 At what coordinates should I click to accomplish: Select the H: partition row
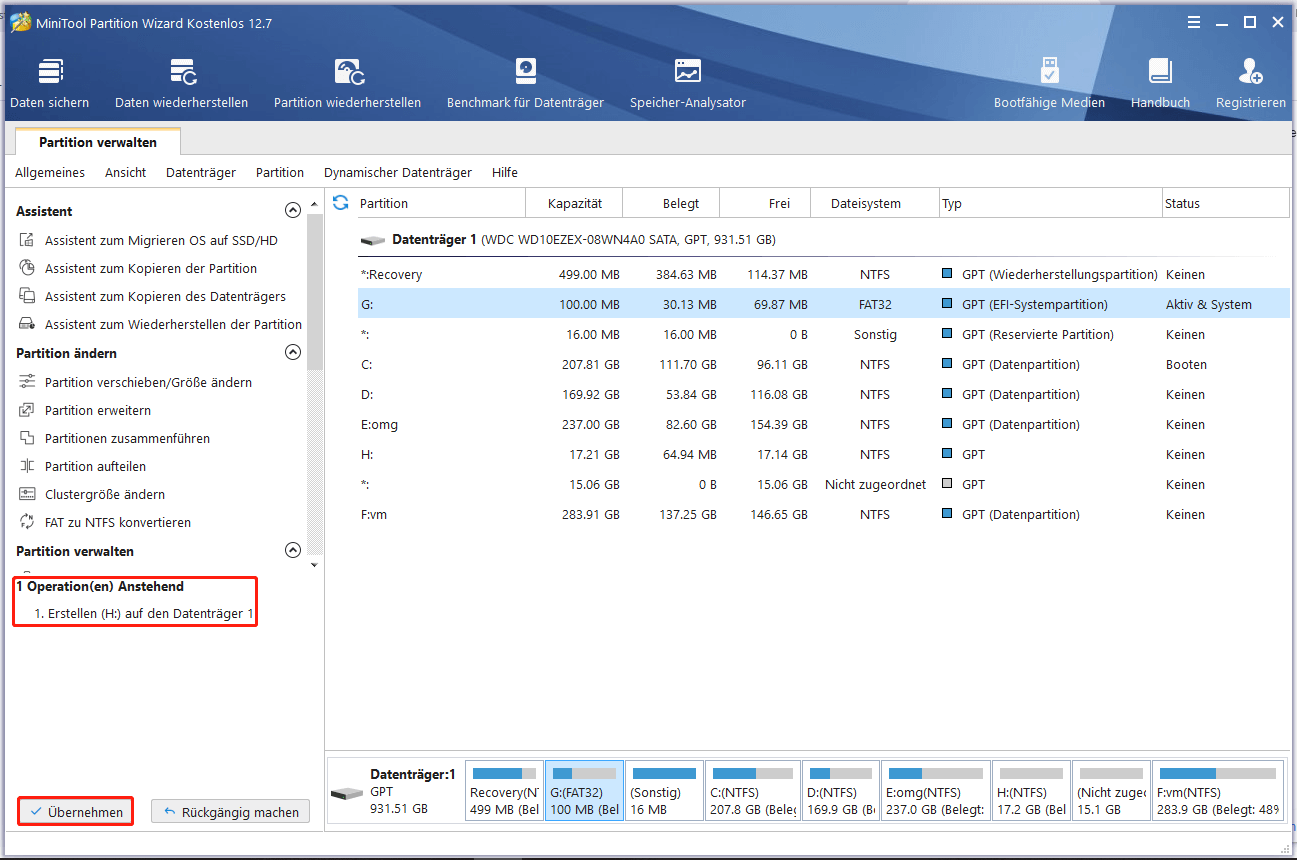(x=823, y=455)
